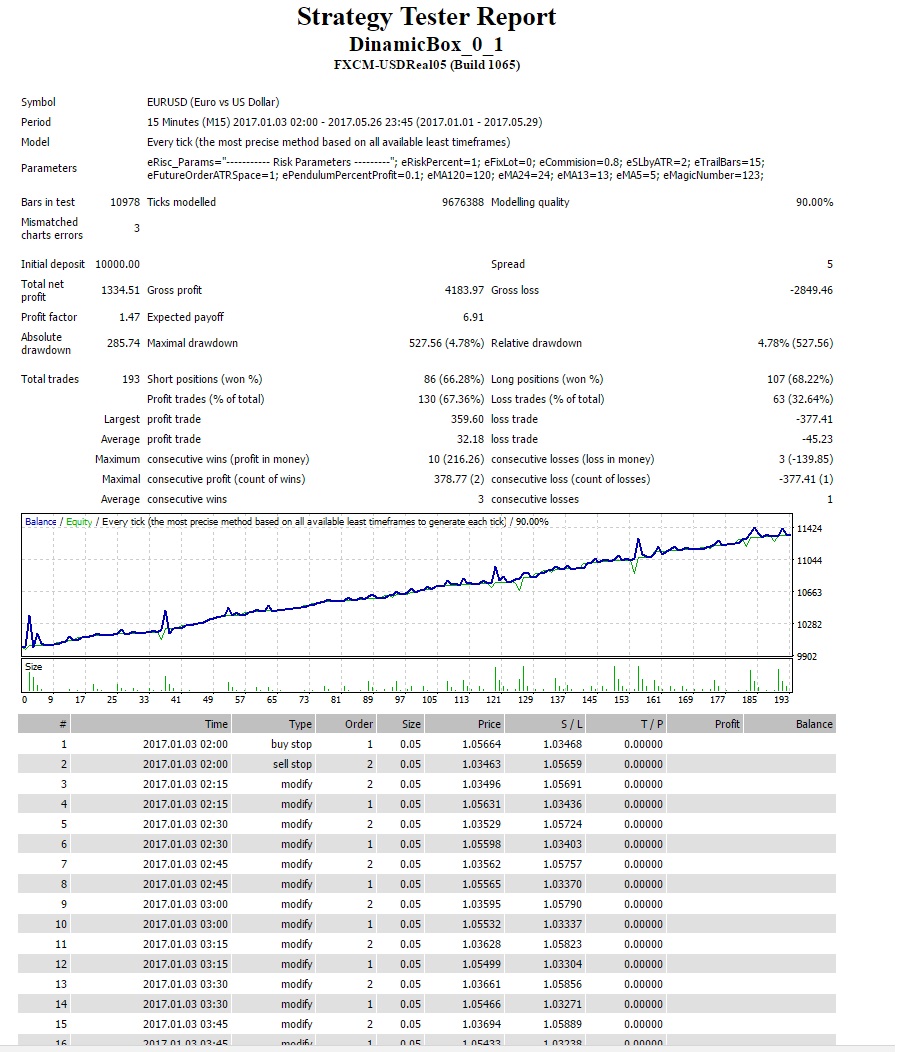
Task: Click the 11424 chart axis label
Action: (809, 529)
